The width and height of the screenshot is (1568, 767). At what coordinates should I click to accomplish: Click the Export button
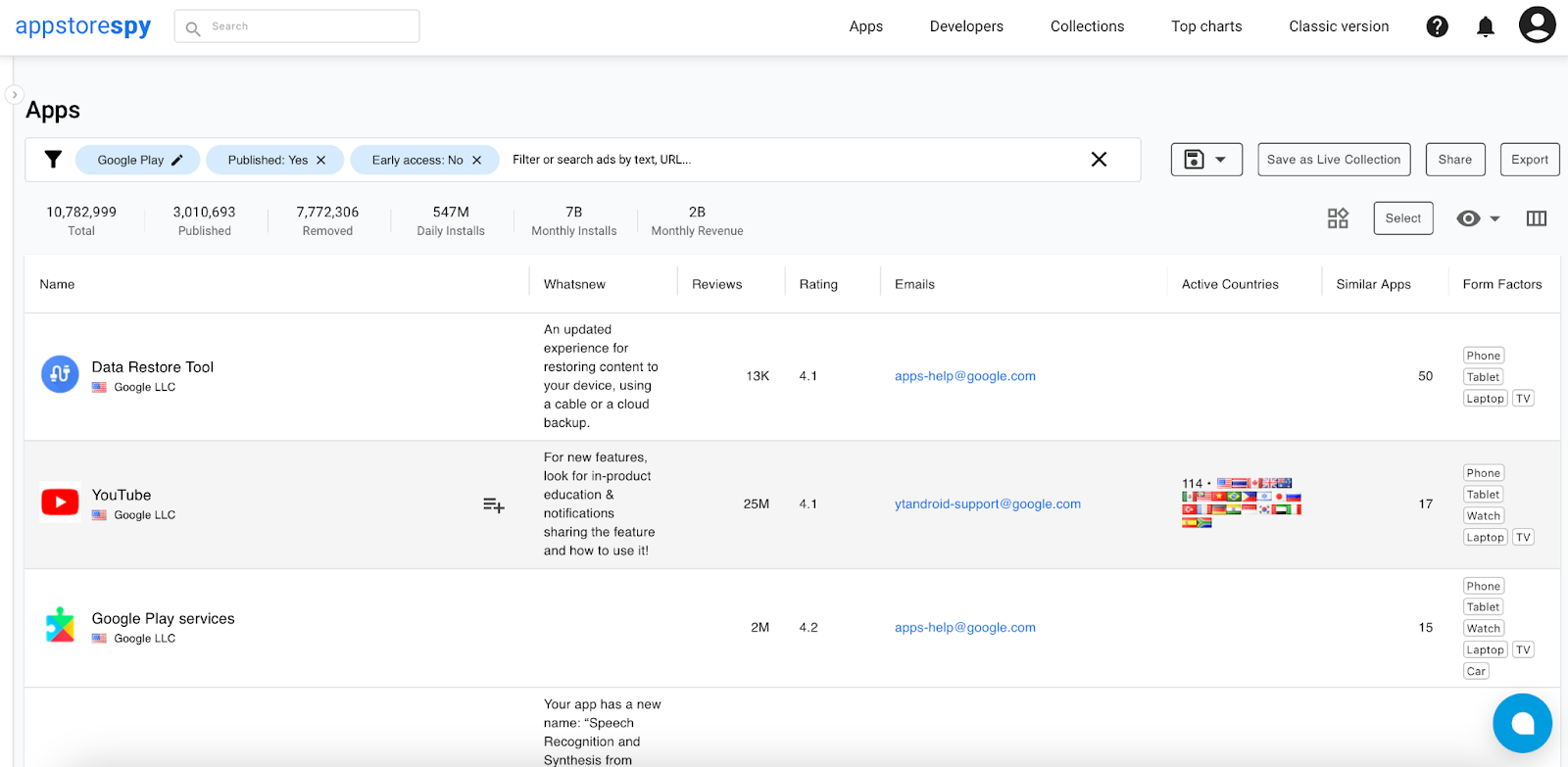1530,160
